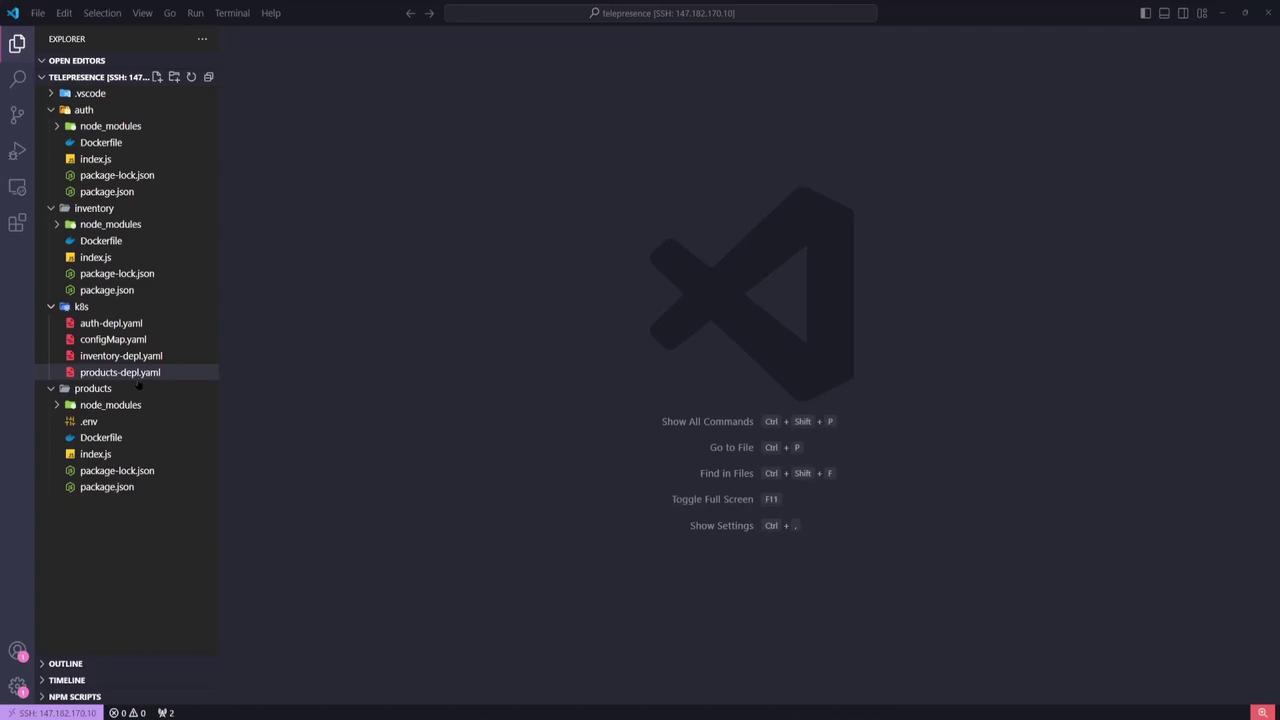This screenshot has height=720, width=1280.
Task: Click the forwarded ports status item
Action: 166,713
